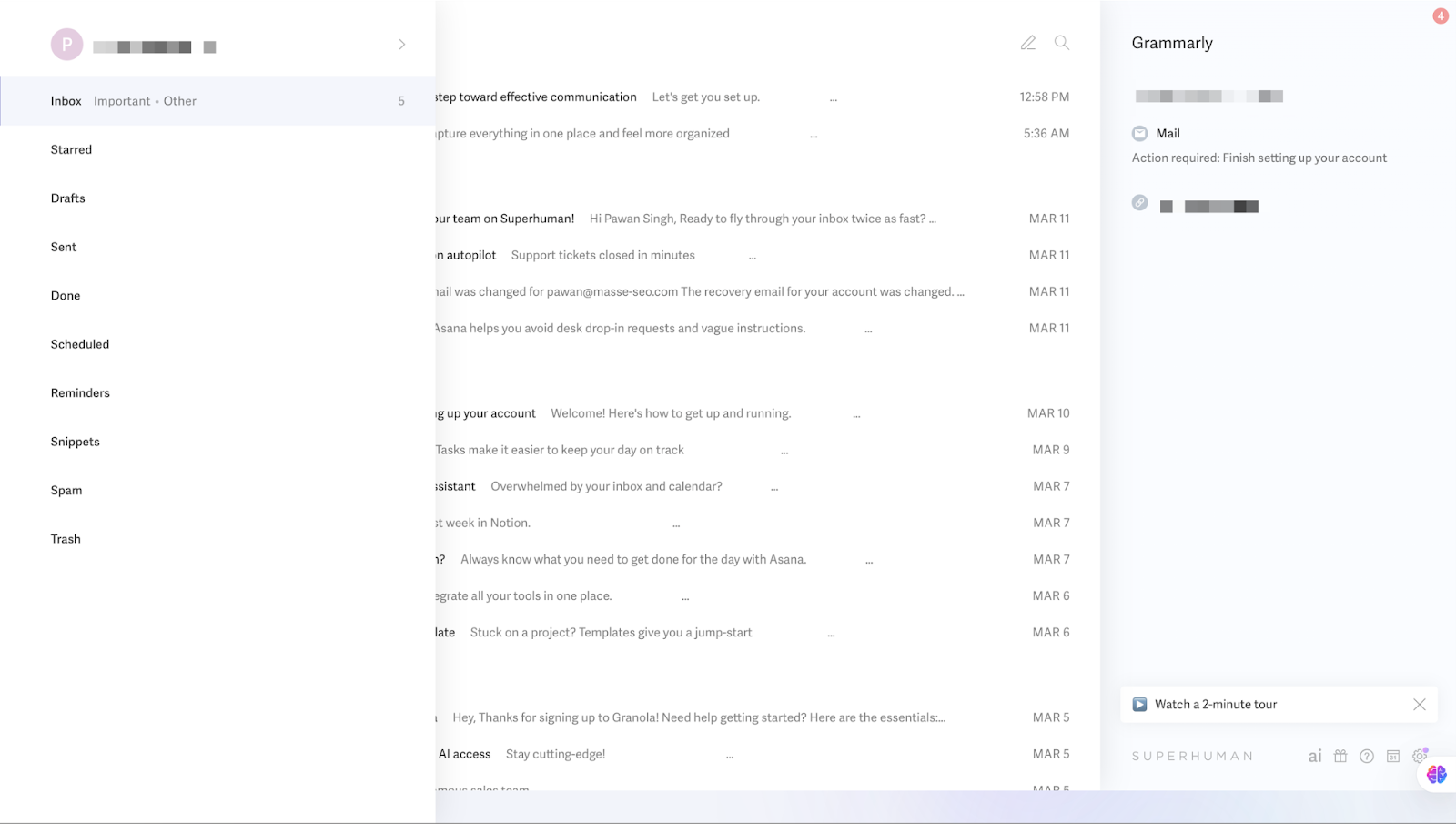The height and width of the screenshot is (824, 1456).
Task: Open Asana 'avoid desk drop-in requests' email
Action: click(767, 328)
